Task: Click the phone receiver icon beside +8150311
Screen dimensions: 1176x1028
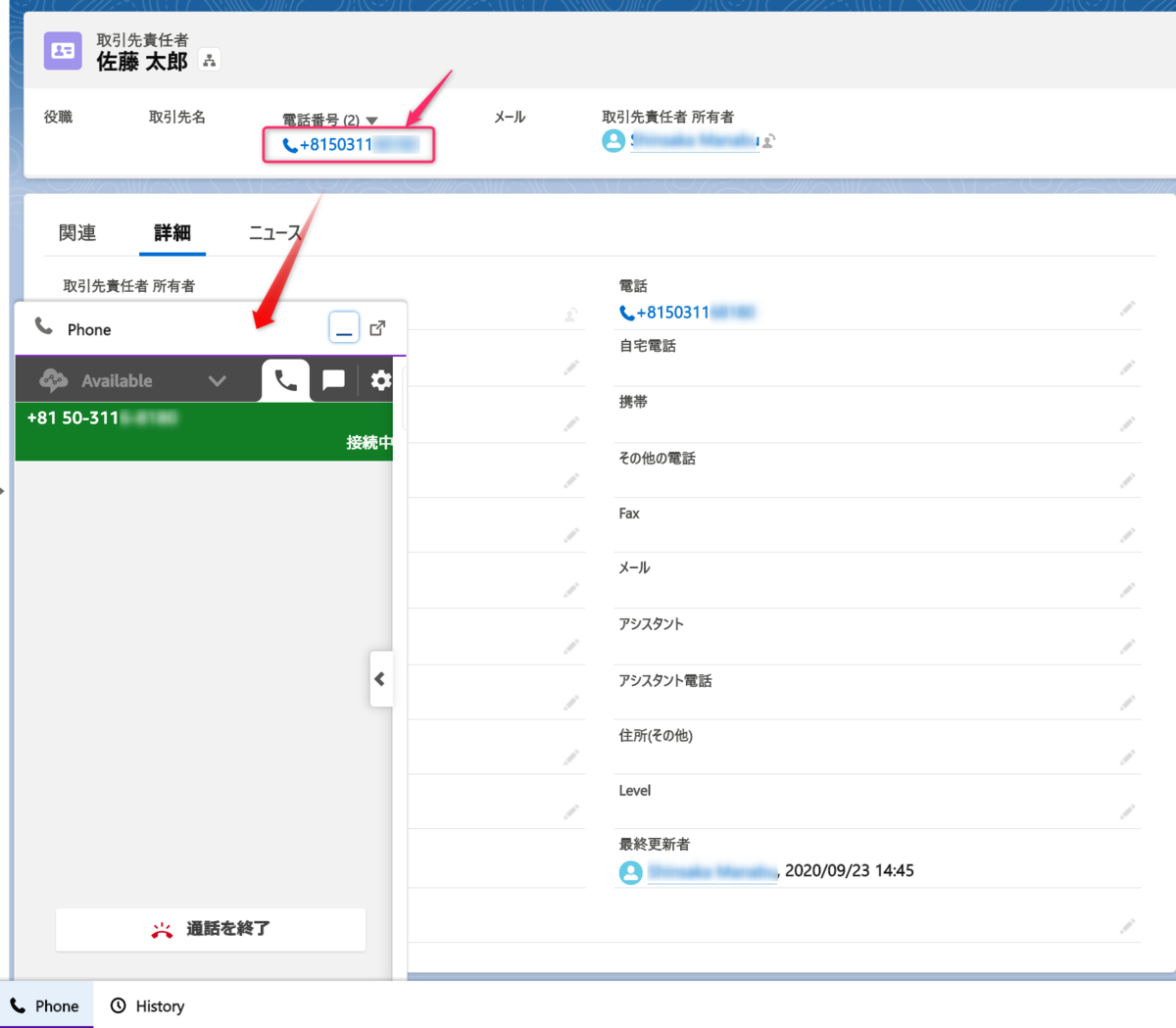Action: (290, 144)
